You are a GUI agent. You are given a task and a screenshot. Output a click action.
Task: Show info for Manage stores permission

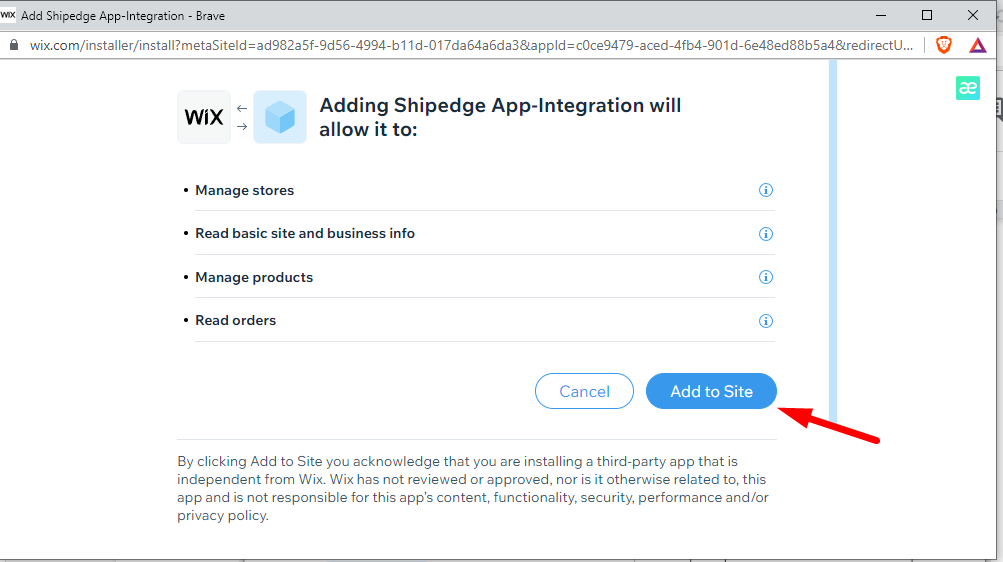(x=766, y=190)
